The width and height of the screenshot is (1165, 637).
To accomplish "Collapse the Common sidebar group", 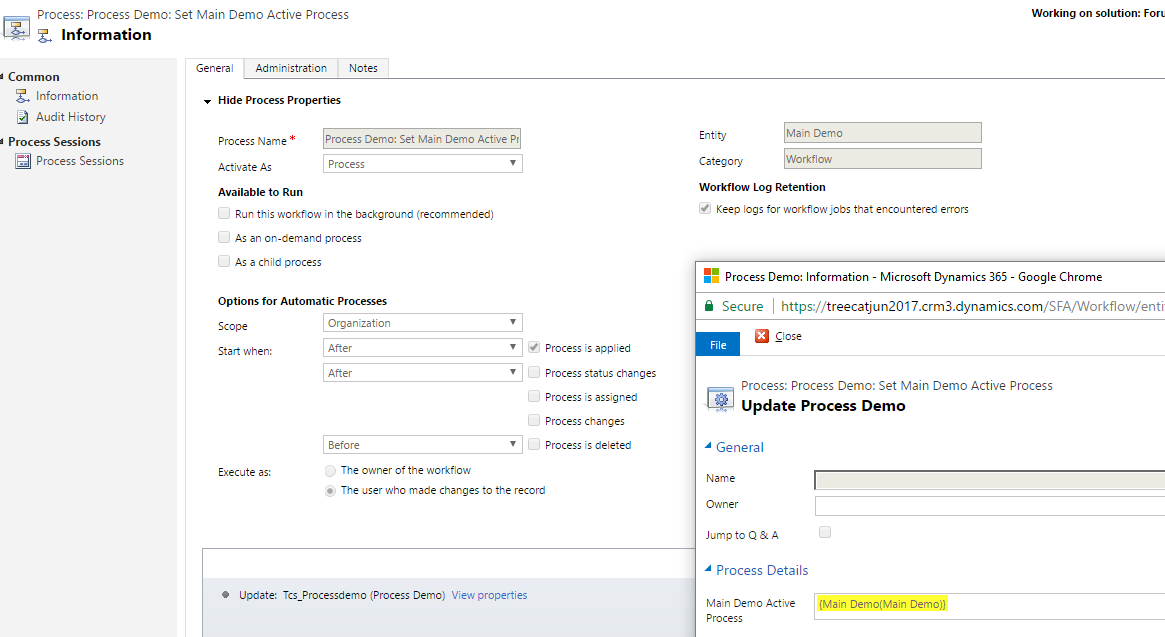I will click(x=2, y=77).
